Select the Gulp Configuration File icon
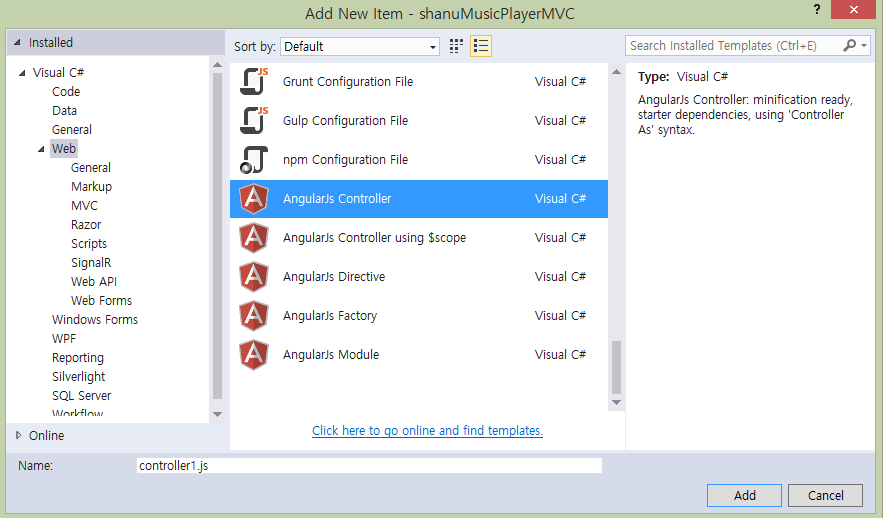 (x=254, y=120)
